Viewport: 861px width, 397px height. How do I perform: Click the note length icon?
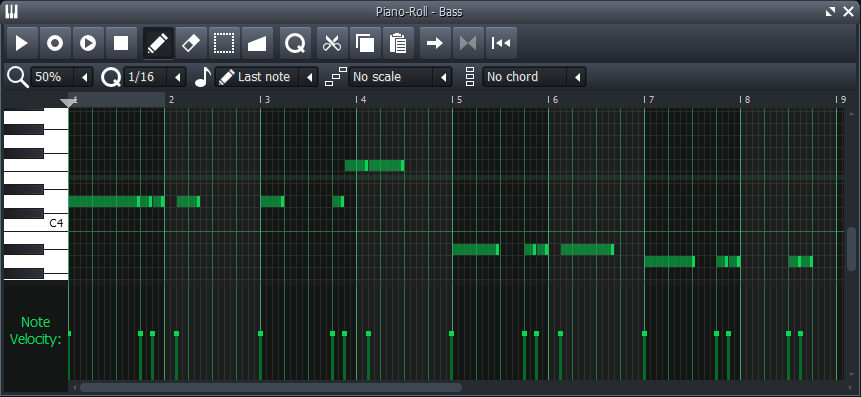[x=203, y=77]
